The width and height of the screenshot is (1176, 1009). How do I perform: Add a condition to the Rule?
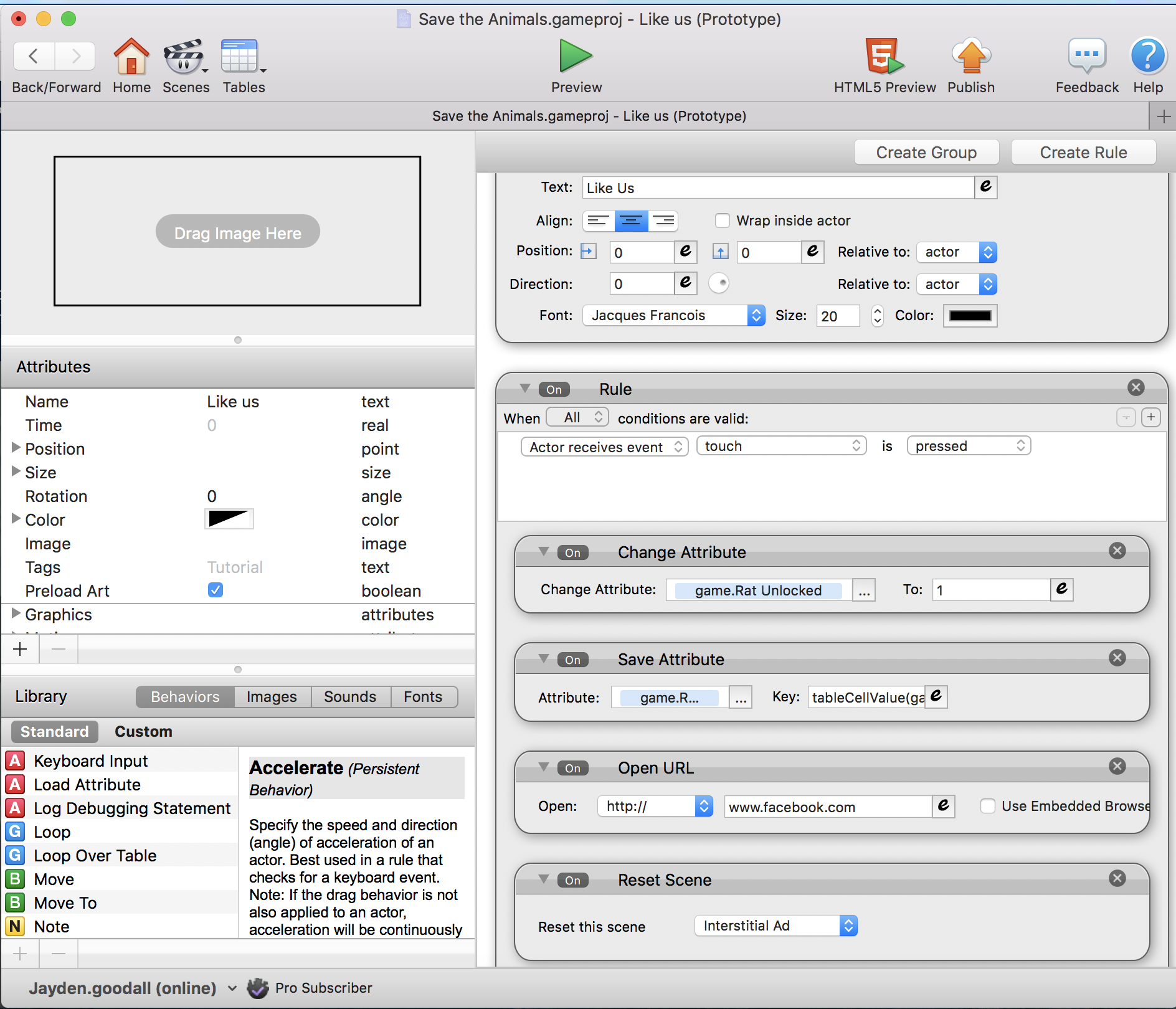point(1151,417)
